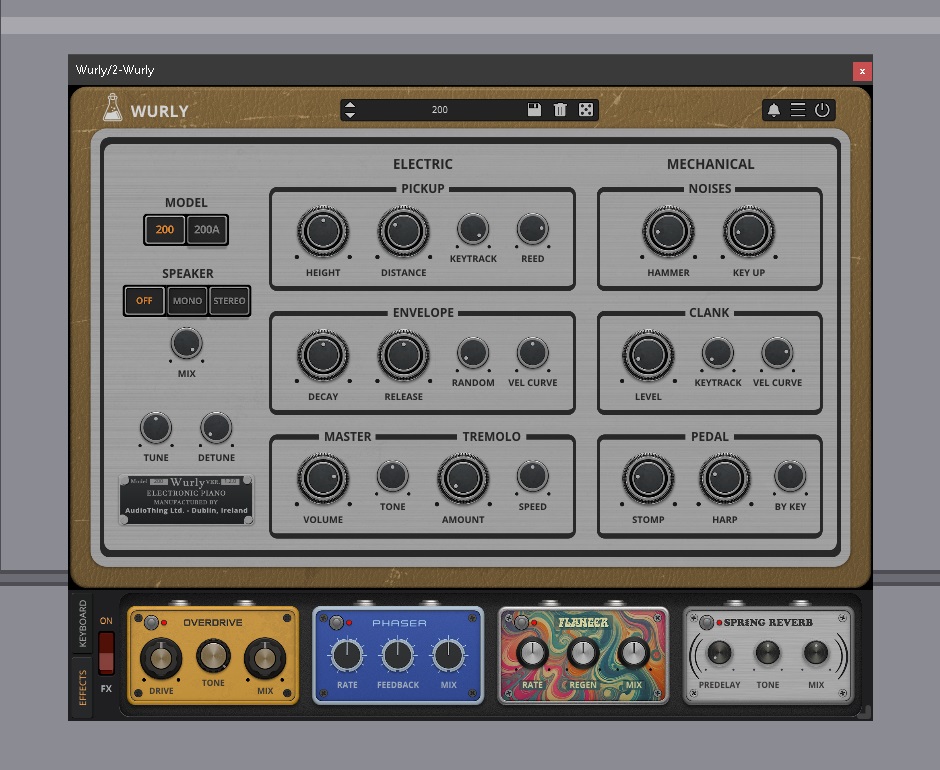Open the hamburger menu icon
The width and height of the screenshot is (940, 770).
[798, 110]
